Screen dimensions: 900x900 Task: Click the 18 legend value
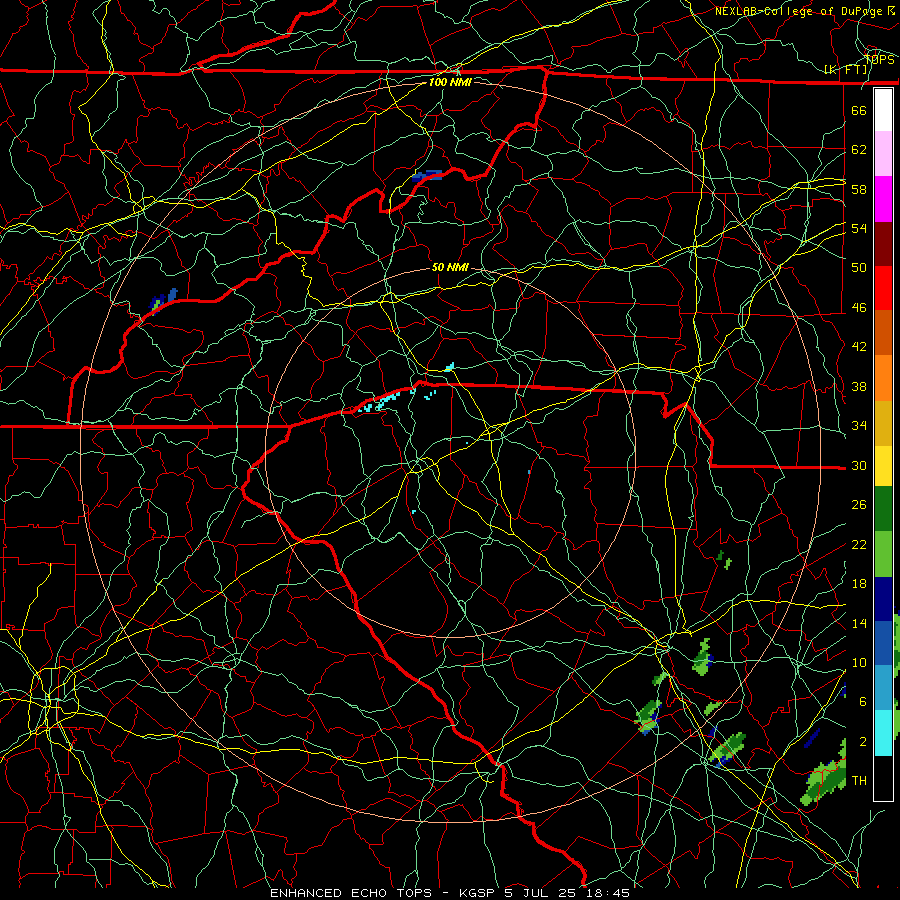click(859, 584)
